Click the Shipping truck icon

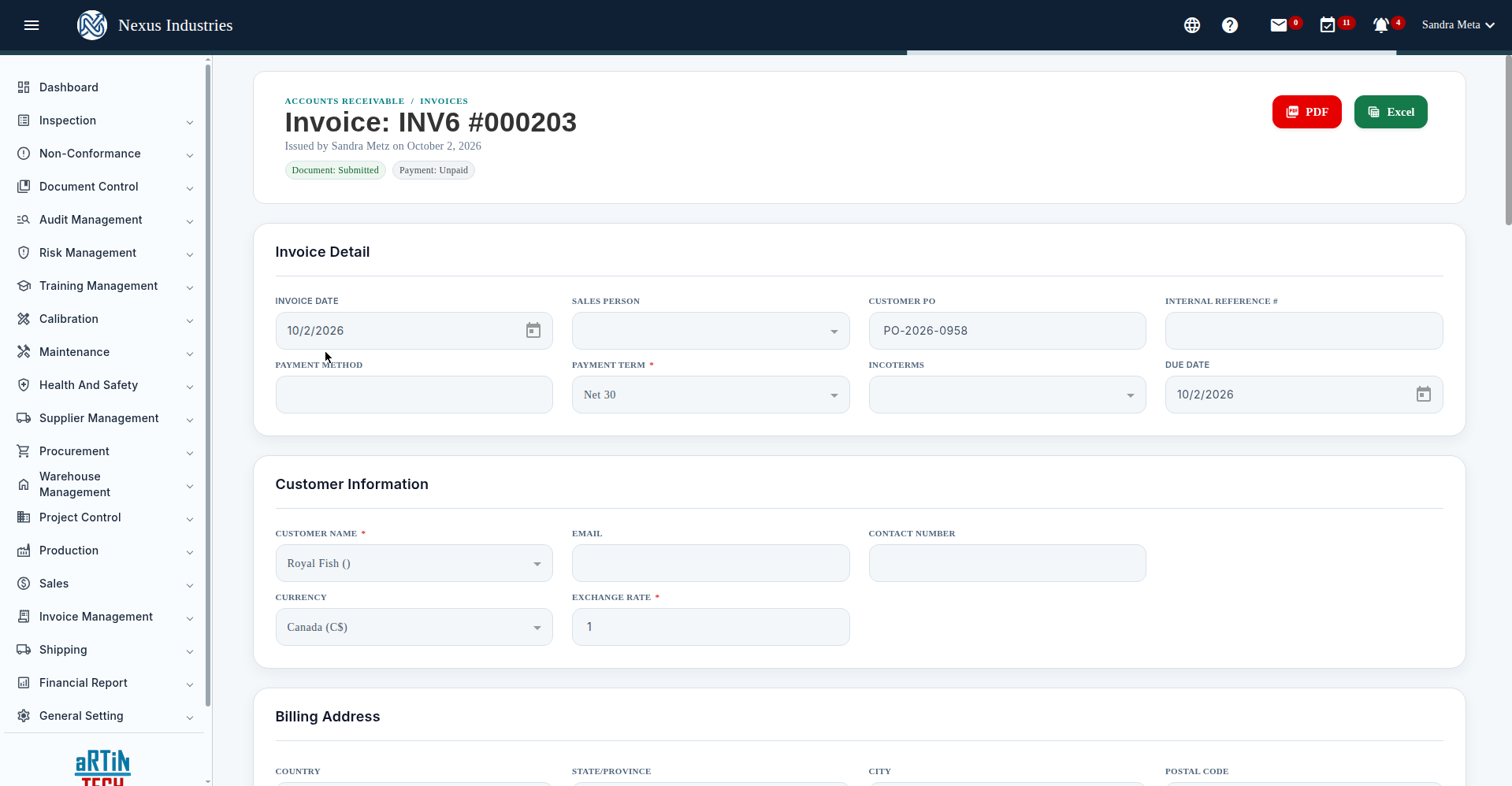click(x=24, y=650)
